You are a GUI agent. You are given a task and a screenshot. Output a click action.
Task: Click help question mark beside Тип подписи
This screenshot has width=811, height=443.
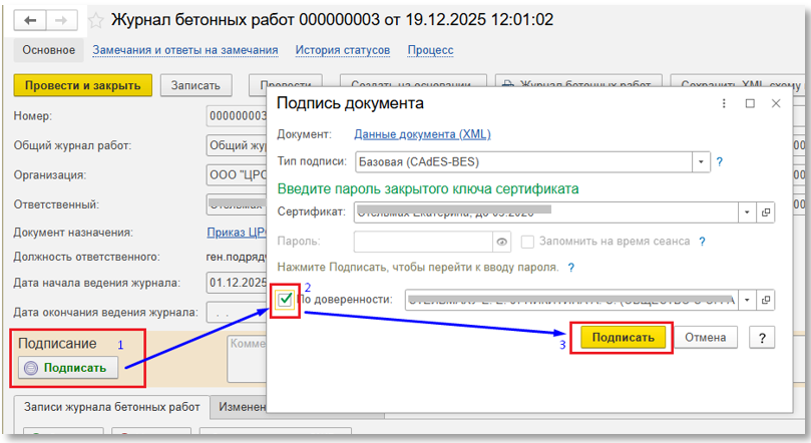(719, 161)
